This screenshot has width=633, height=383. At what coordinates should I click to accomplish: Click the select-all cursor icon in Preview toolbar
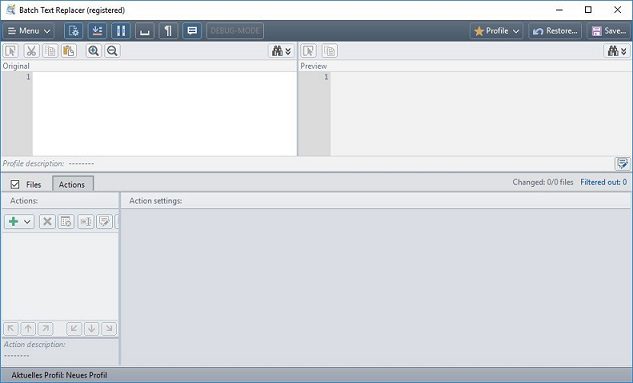[309, 51]
